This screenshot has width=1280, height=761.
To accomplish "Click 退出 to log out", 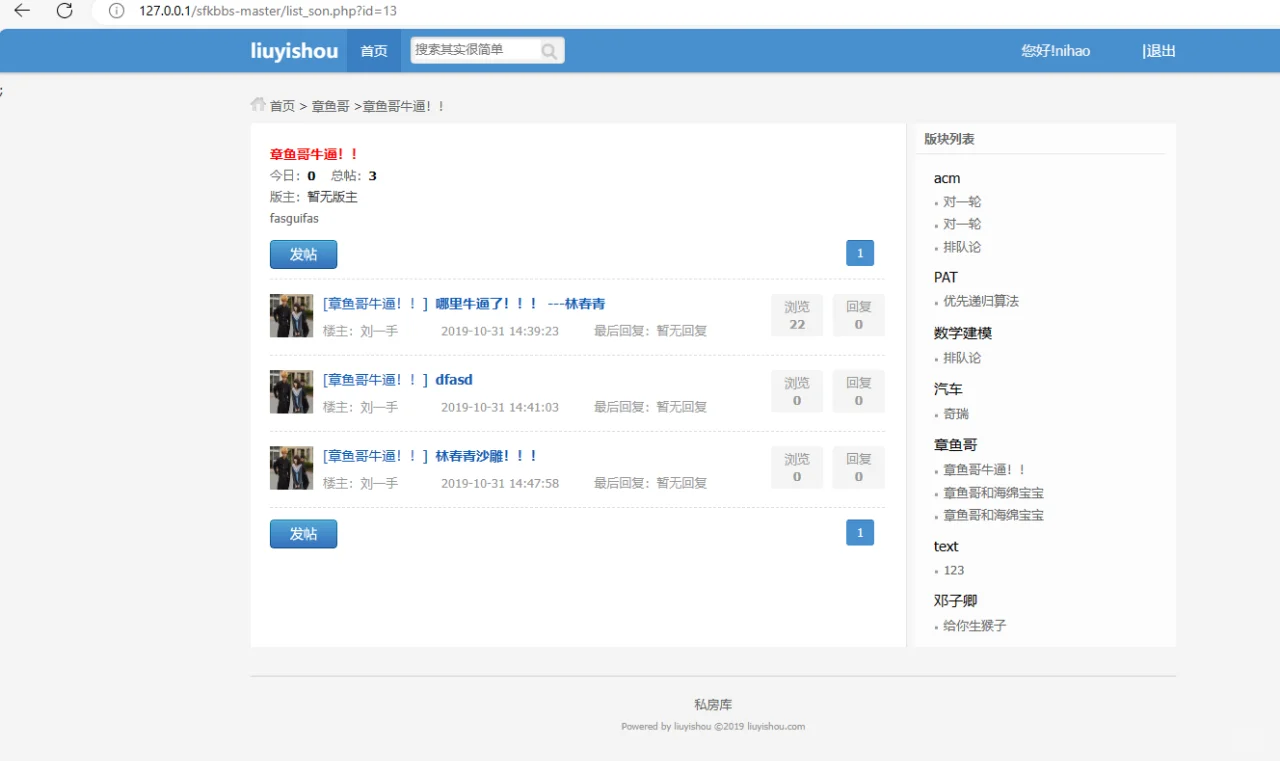I will (1160, 50).
